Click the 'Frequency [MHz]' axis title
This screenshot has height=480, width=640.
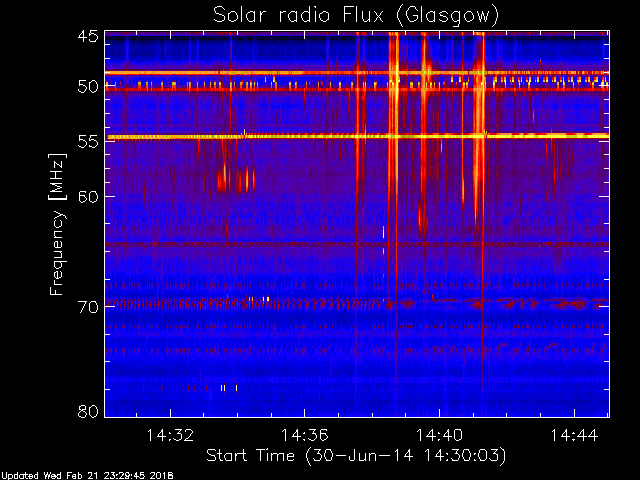57,224
